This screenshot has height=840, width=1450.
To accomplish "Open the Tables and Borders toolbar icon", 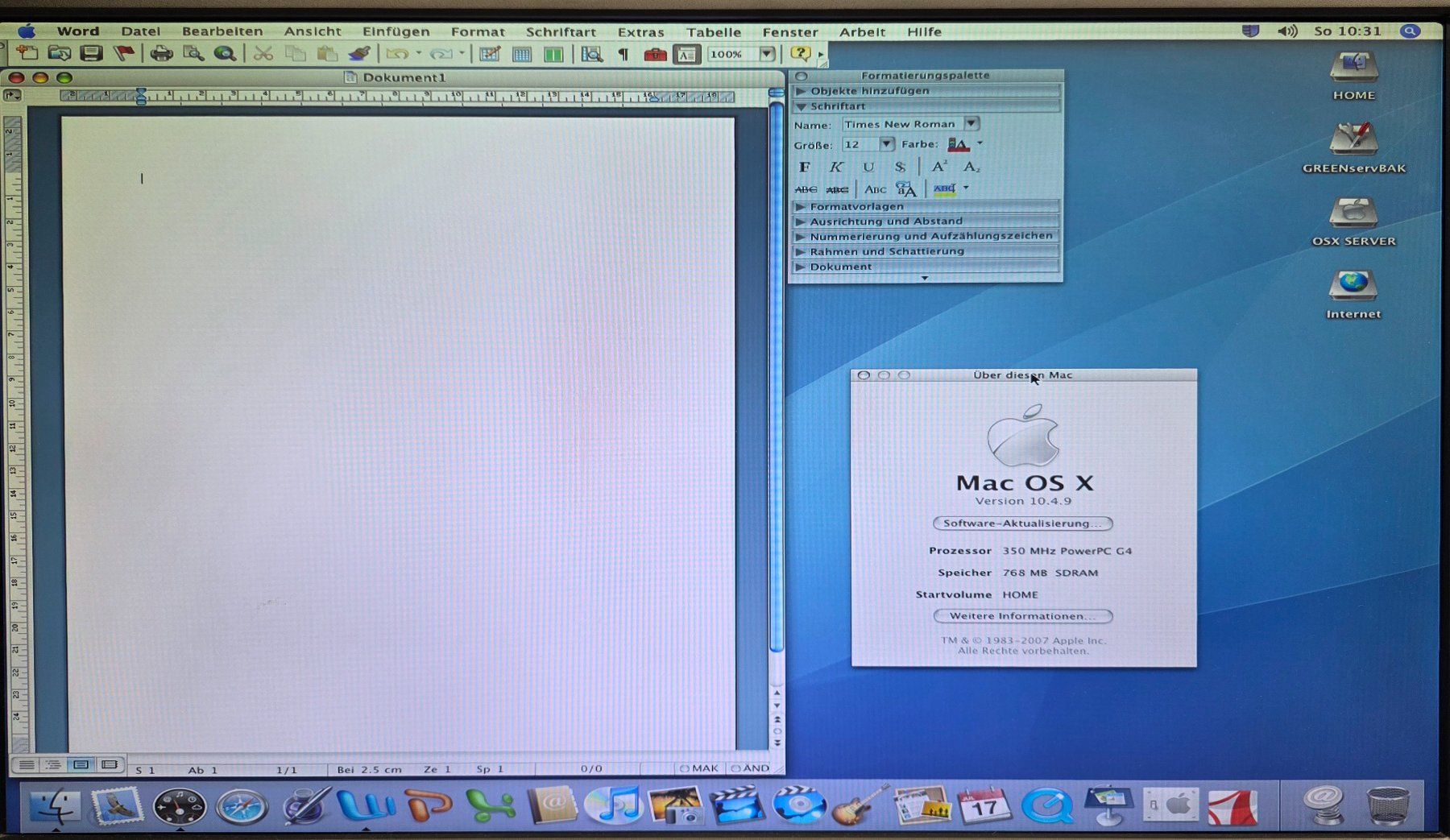I will [x=489, y=54].
